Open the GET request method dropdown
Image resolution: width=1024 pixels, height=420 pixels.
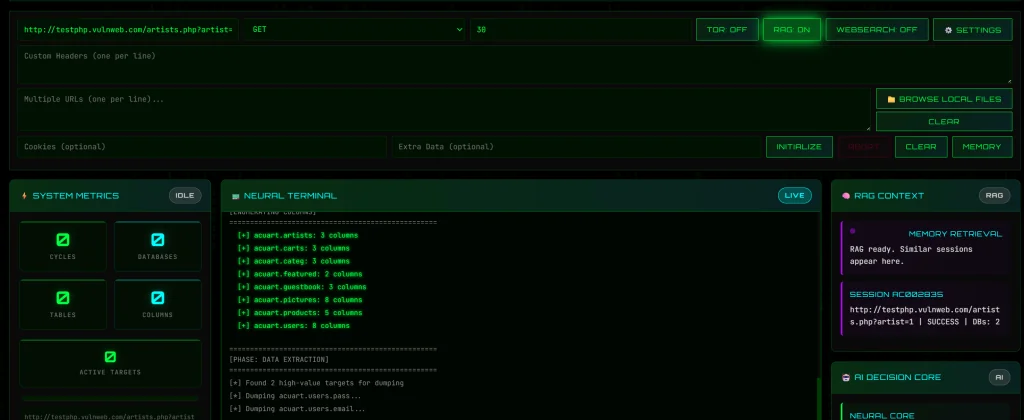[x=355, y=30]
